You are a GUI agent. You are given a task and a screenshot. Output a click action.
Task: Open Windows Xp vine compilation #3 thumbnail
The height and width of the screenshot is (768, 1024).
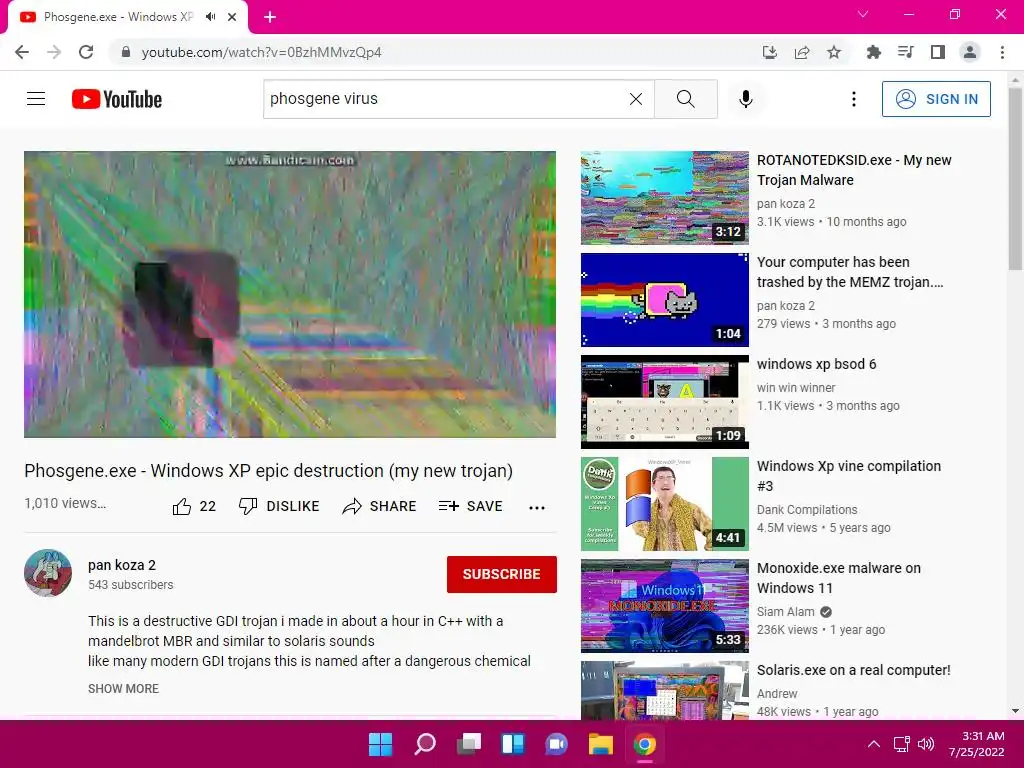pos(664,504)
